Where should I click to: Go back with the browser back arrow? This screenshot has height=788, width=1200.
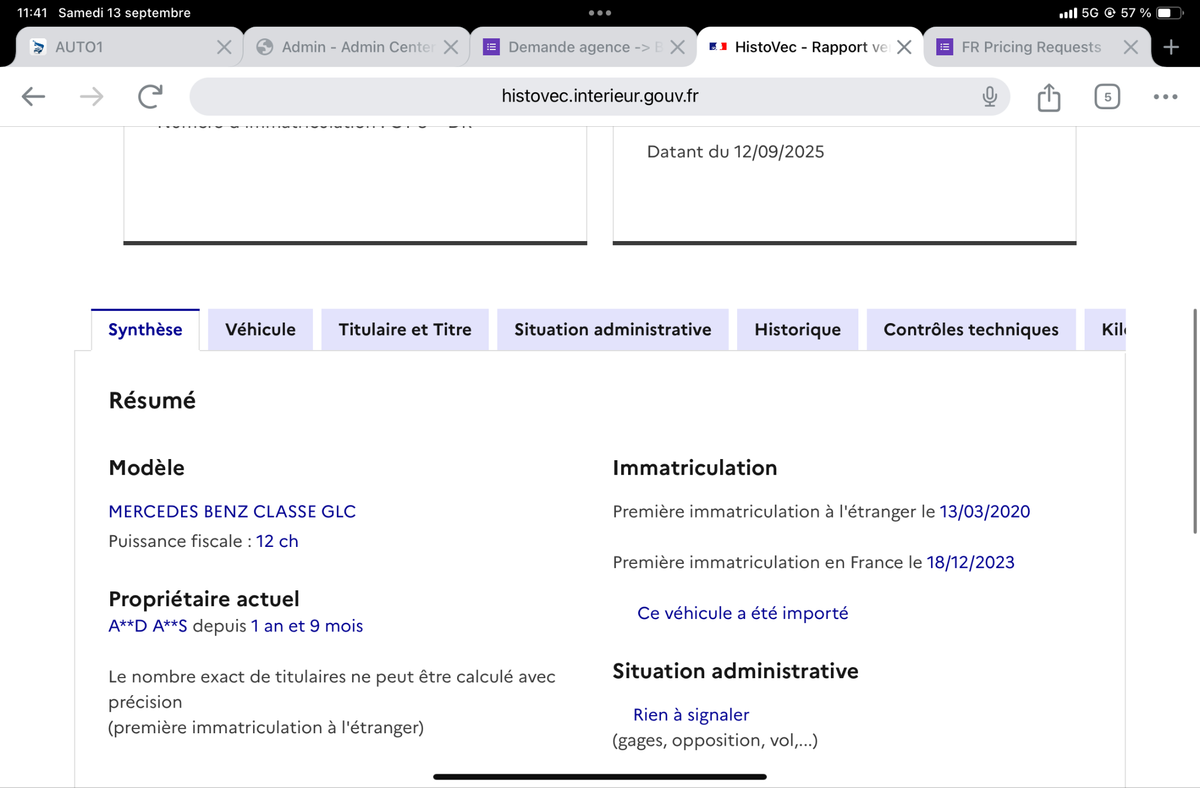click(33, 96)
